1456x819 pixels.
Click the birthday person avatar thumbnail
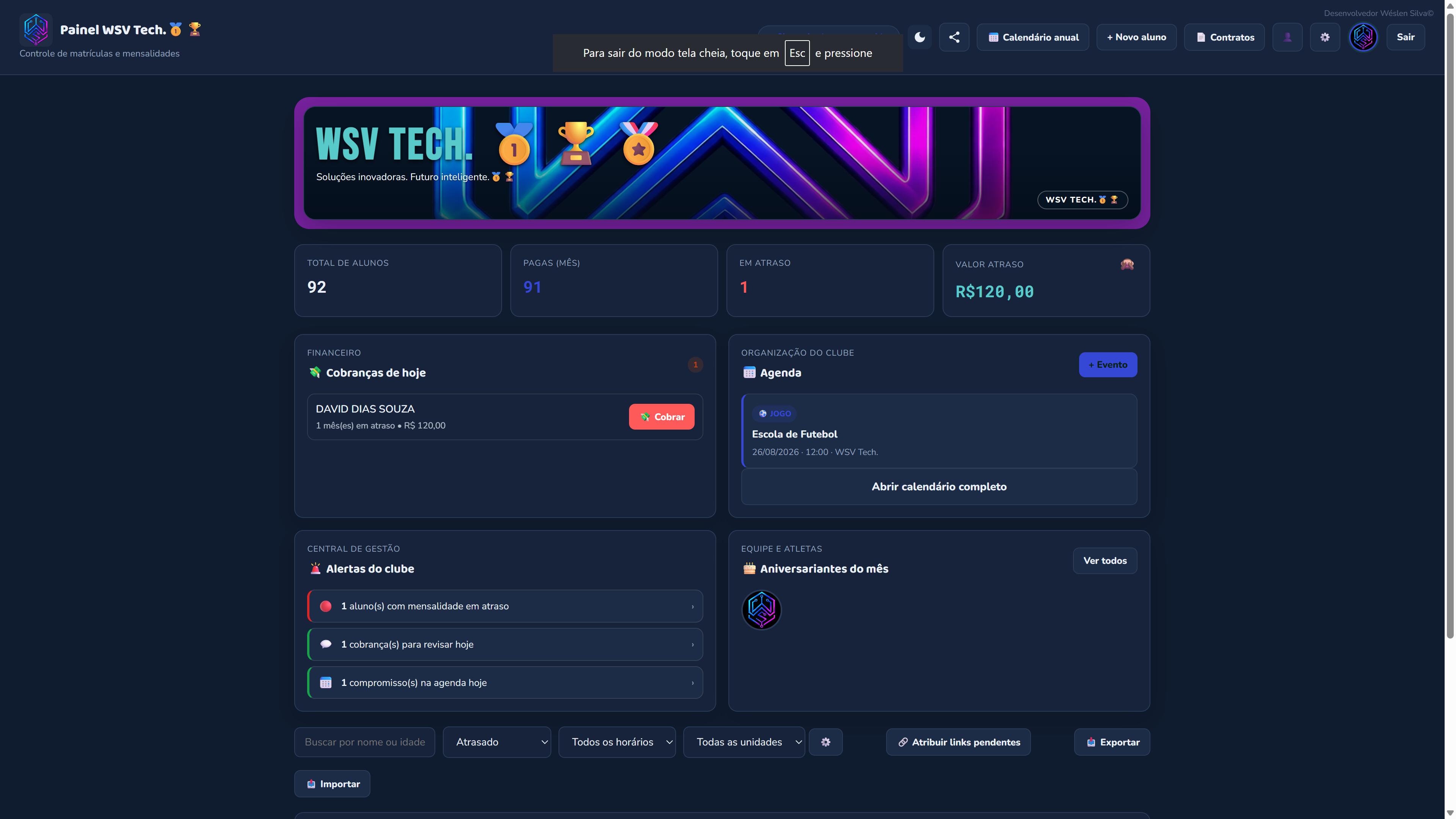(x=761, y=610)
